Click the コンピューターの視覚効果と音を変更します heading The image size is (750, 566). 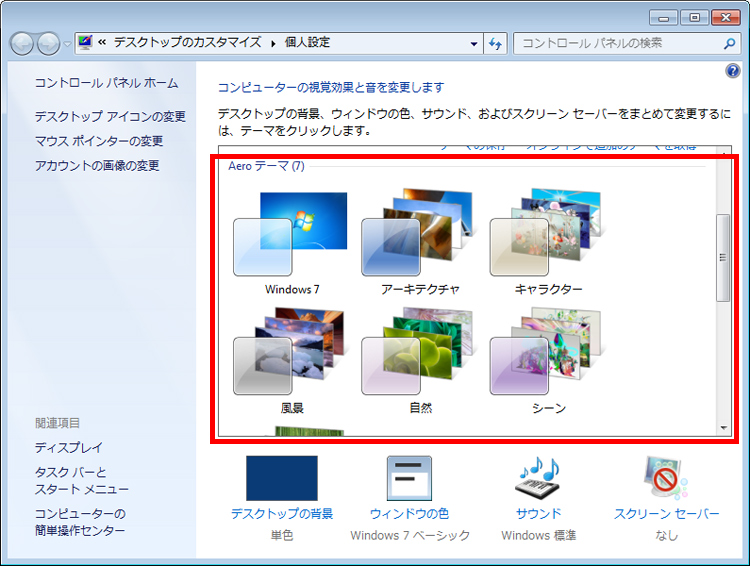(331, 88)
